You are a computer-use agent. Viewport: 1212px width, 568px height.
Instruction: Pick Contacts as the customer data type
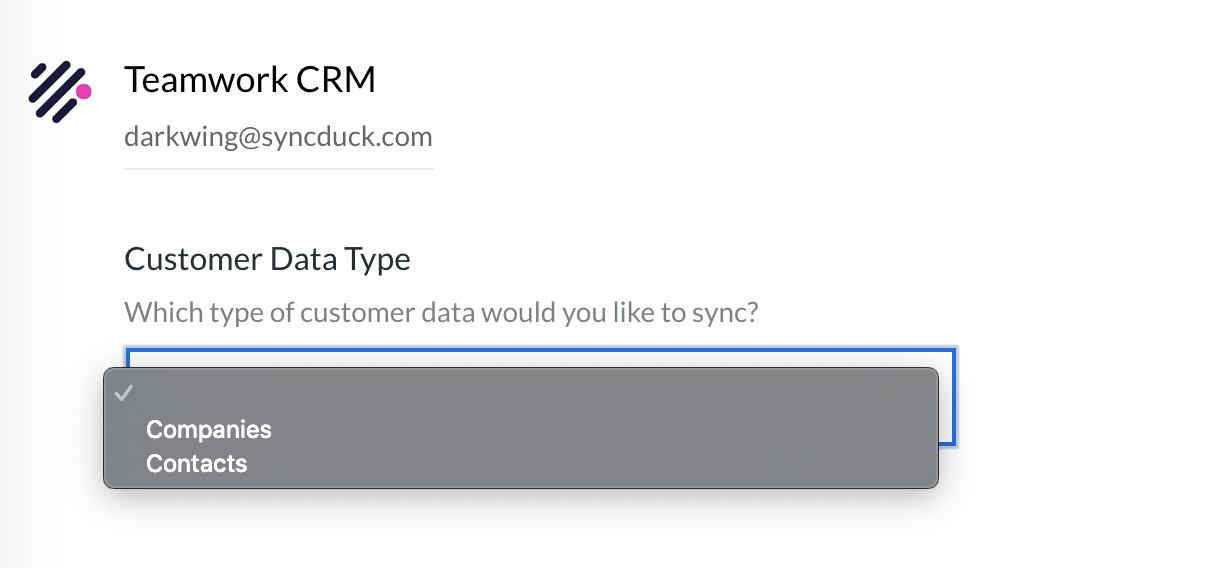point(197,463)
